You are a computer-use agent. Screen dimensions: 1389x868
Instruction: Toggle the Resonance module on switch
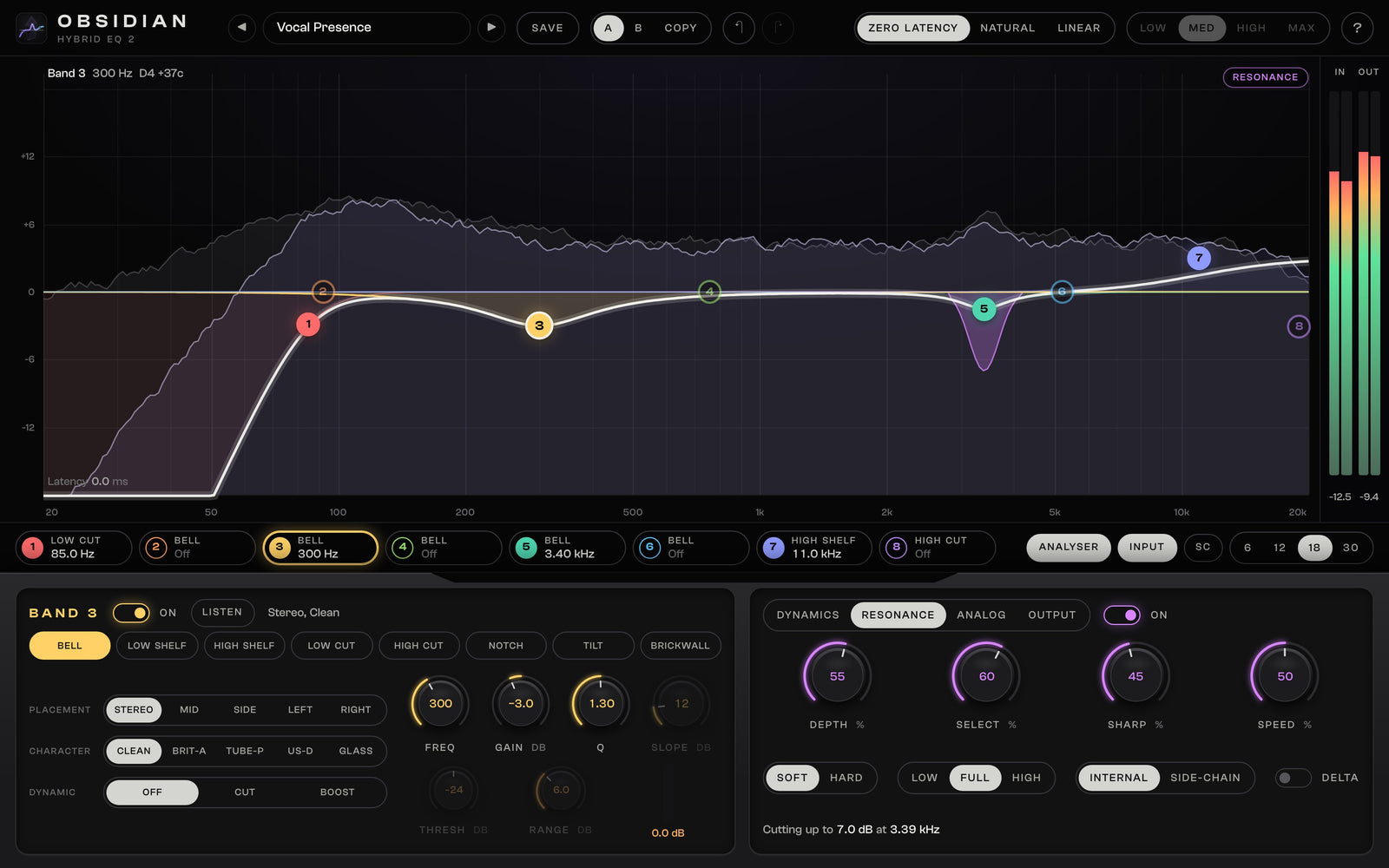pyautogui.click(x=1122, y=615)
